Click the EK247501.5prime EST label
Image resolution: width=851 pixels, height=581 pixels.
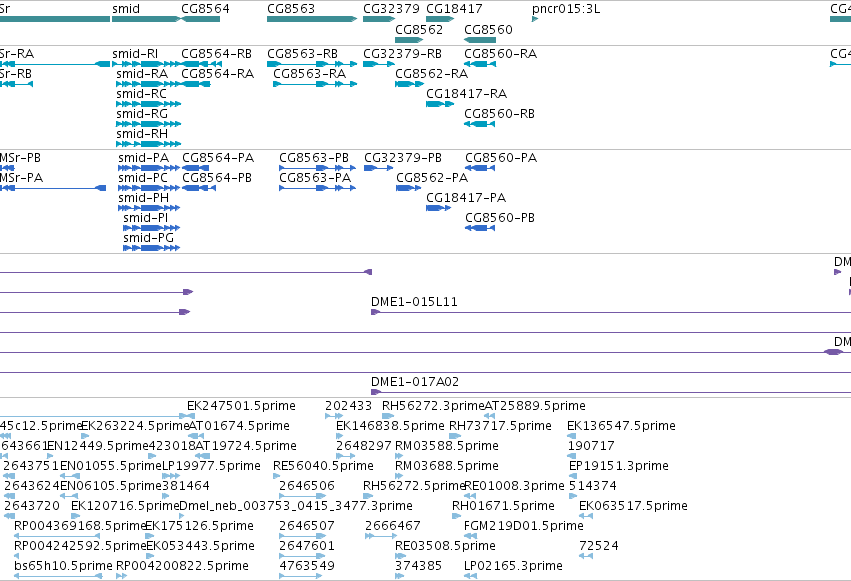(x=241, y=406)
